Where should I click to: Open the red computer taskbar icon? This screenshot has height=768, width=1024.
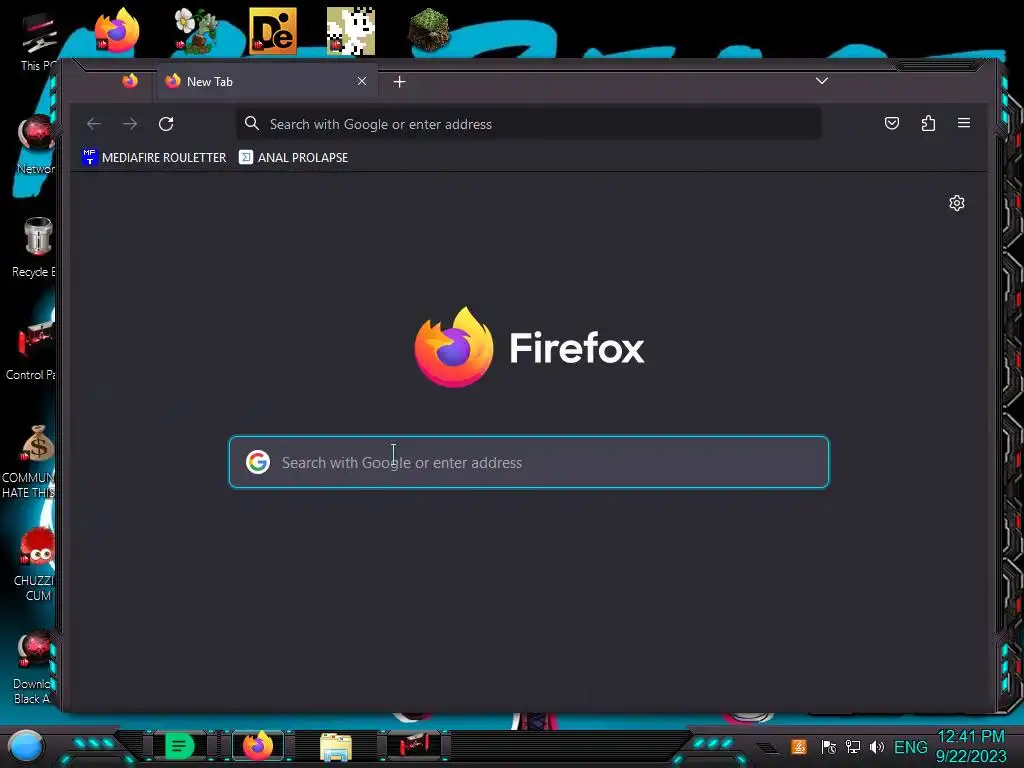tap(415, 744)
